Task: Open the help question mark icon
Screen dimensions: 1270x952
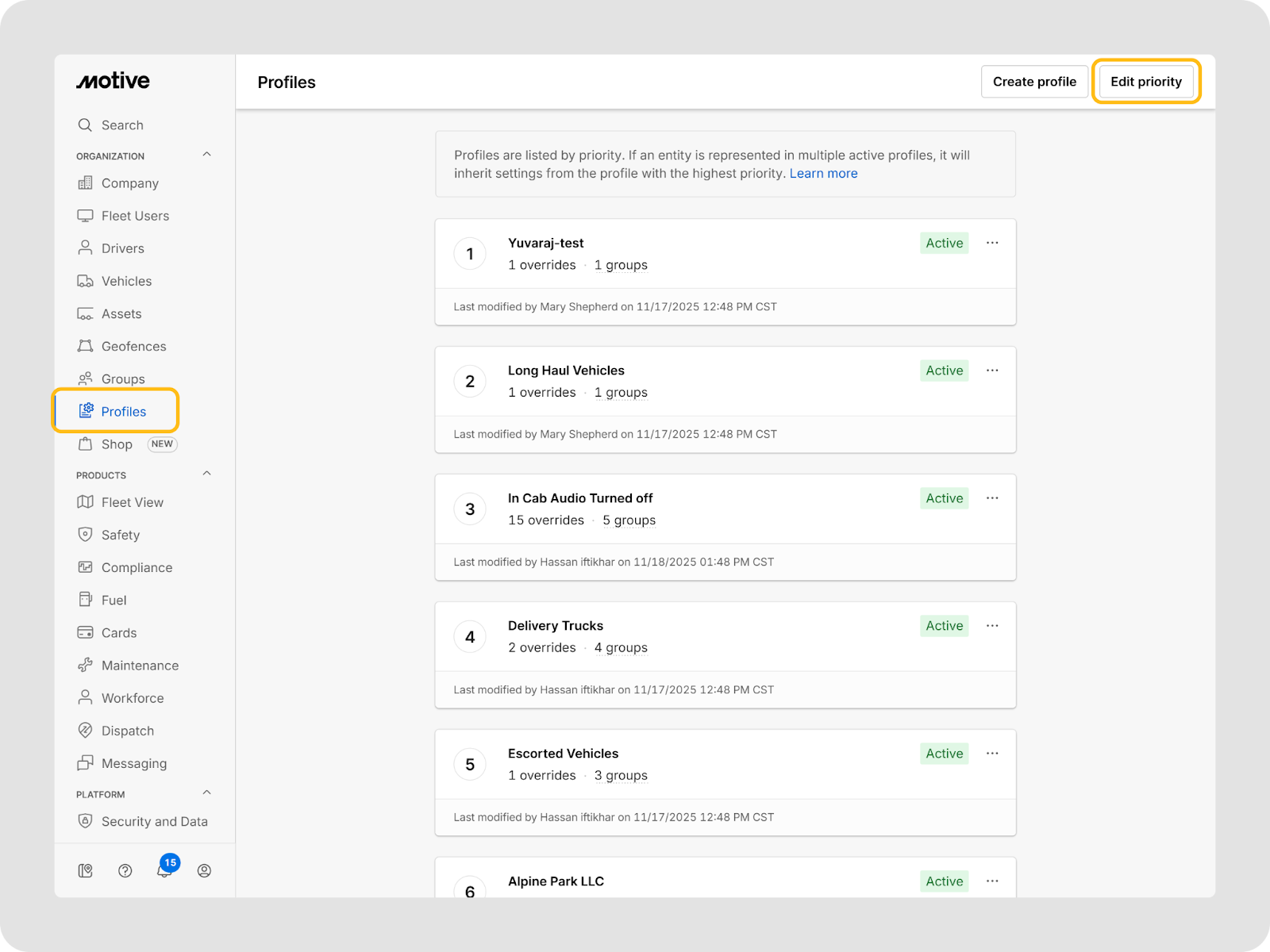Action: click(x=125, y=870)
